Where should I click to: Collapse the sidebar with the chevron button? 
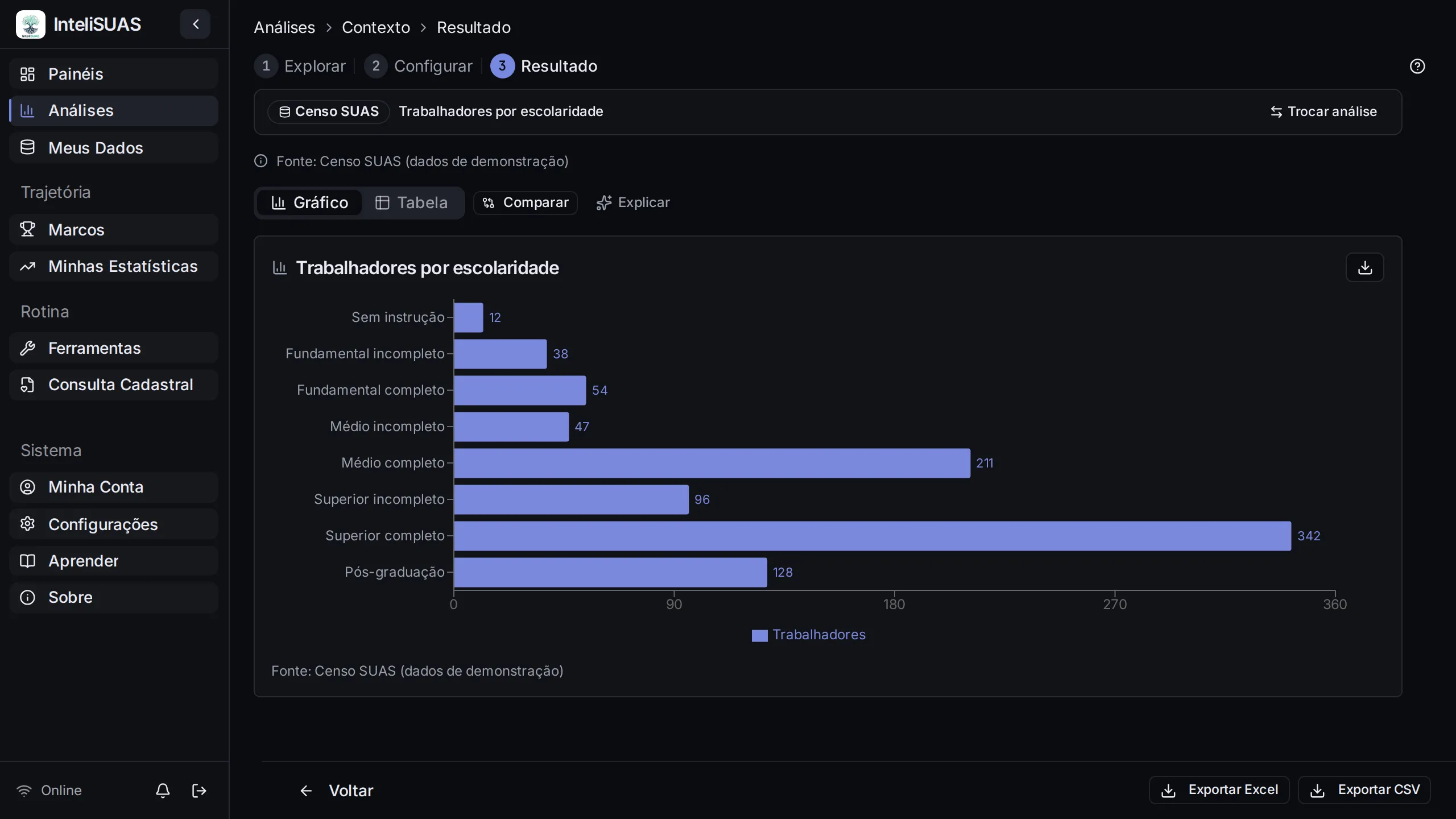tap(195, 24)
